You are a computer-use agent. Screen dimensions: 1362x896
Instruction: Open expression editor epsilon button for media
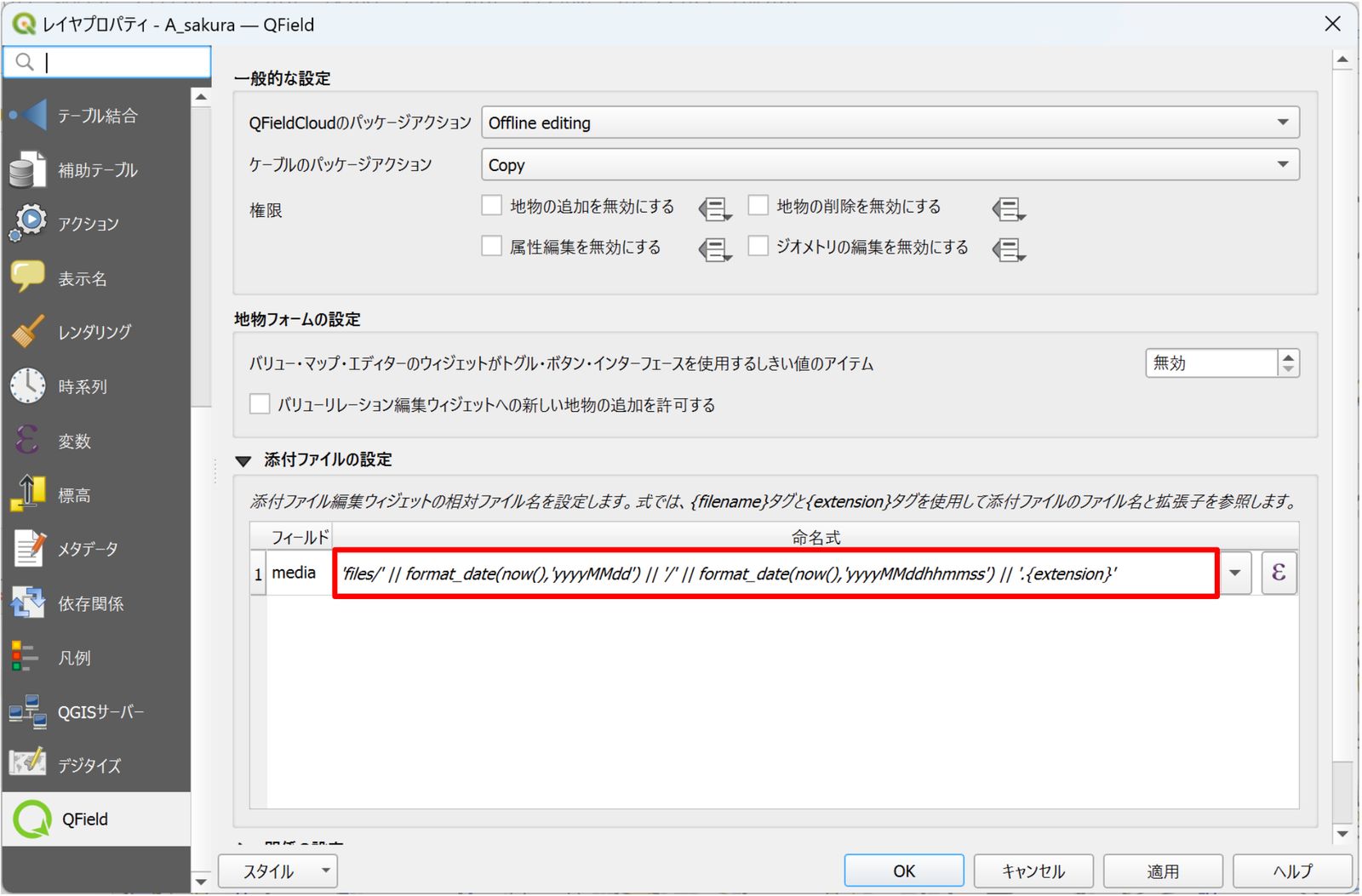point(1279,573)
